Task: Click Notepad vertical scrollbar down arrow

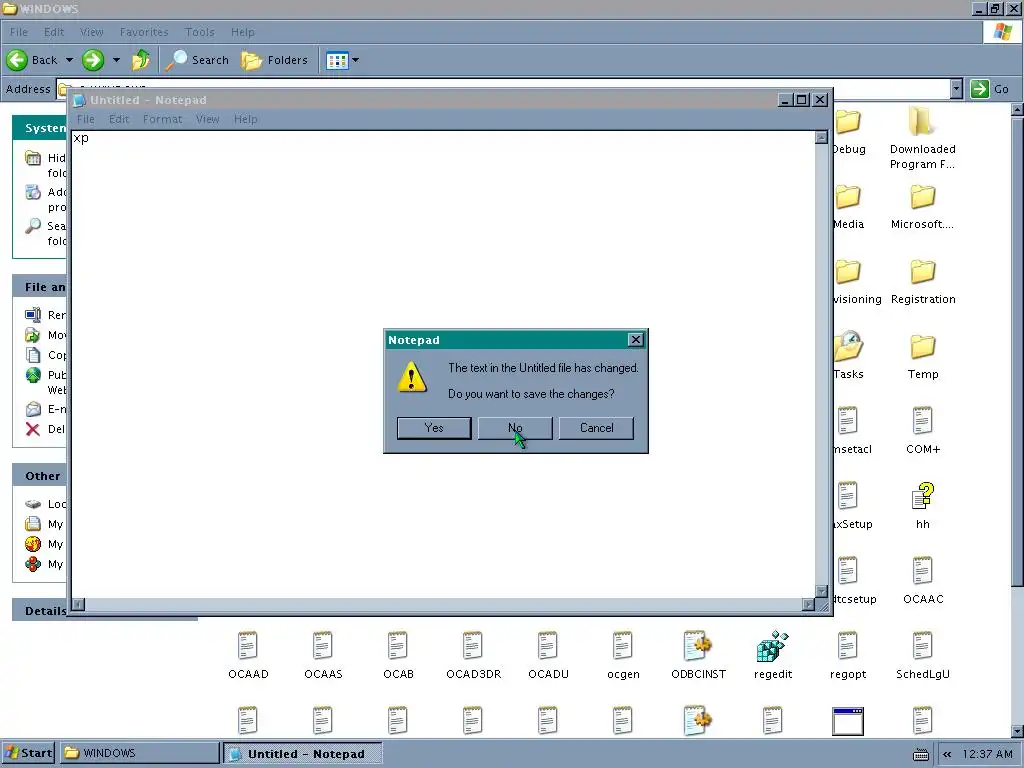Action: pyautogui.click(x=822, y=592)
